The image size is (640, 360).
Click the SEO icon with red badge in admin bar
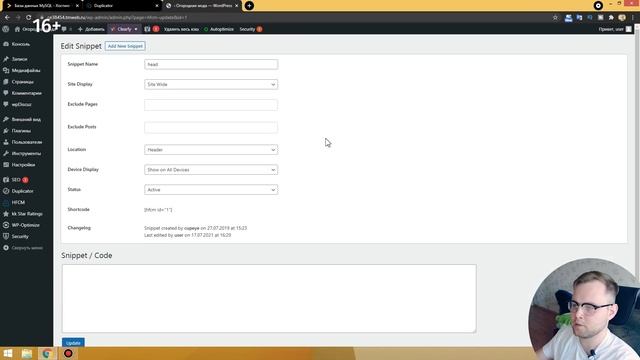point(151,29)
